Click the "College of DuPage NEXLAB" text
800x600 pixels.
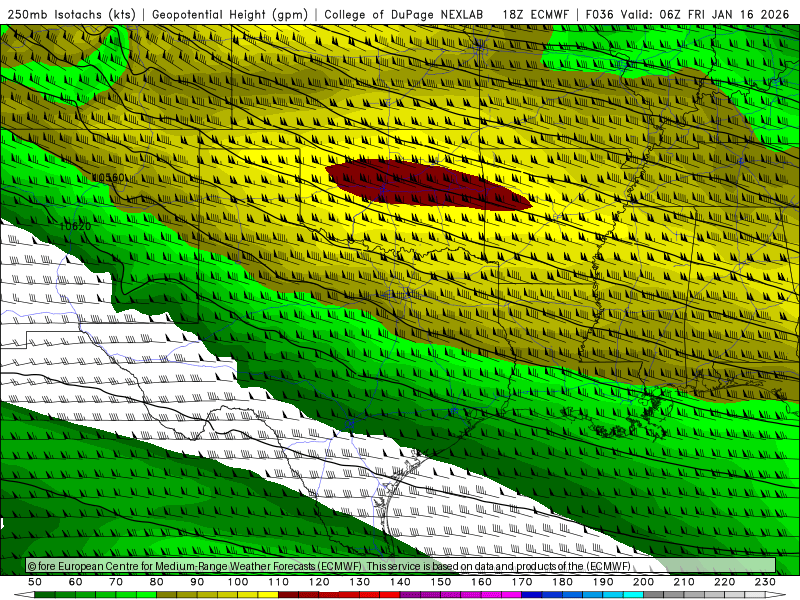click(x=404, y=14)
